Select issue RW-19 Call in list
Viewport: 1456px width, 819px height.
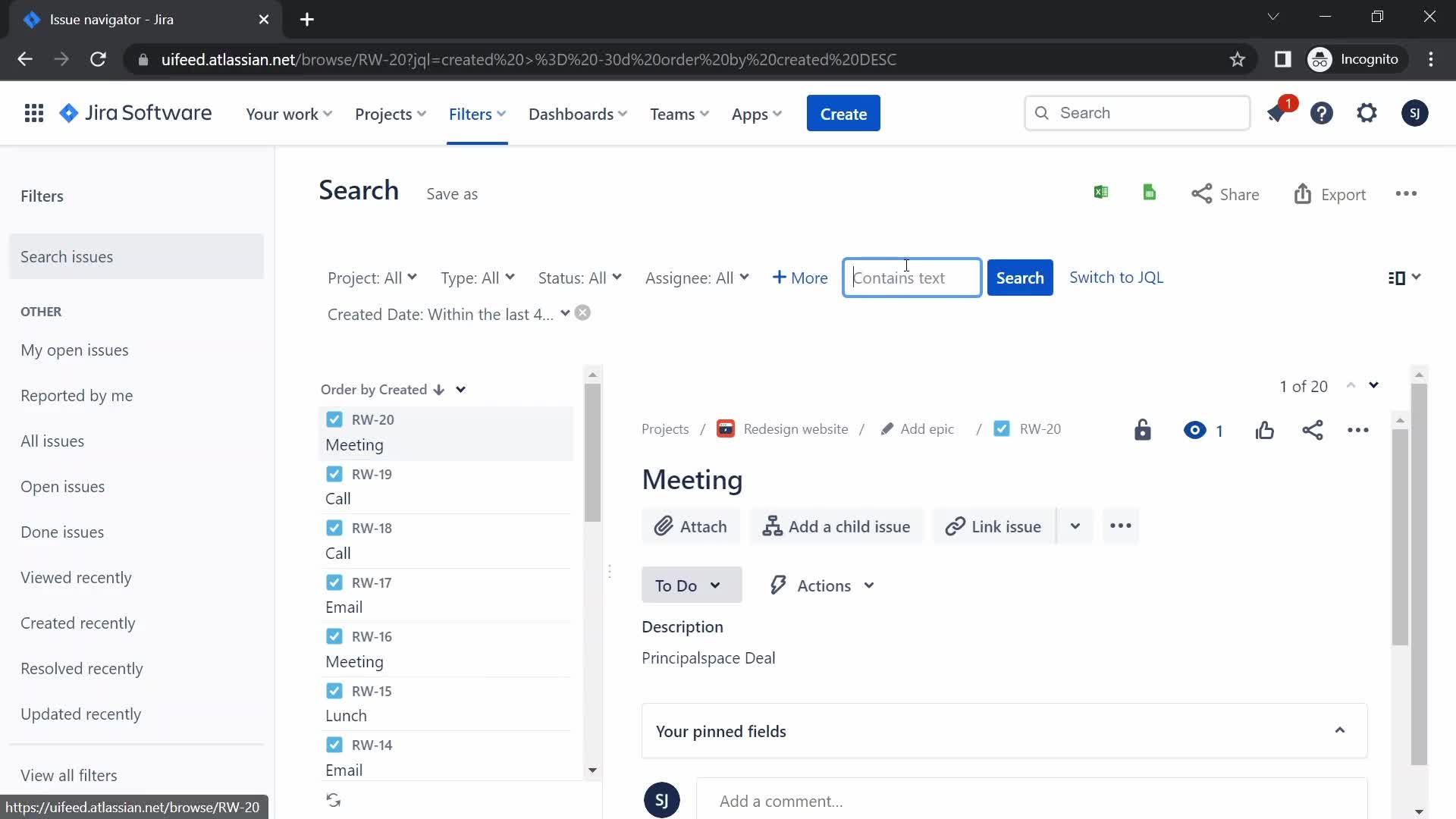446,486
